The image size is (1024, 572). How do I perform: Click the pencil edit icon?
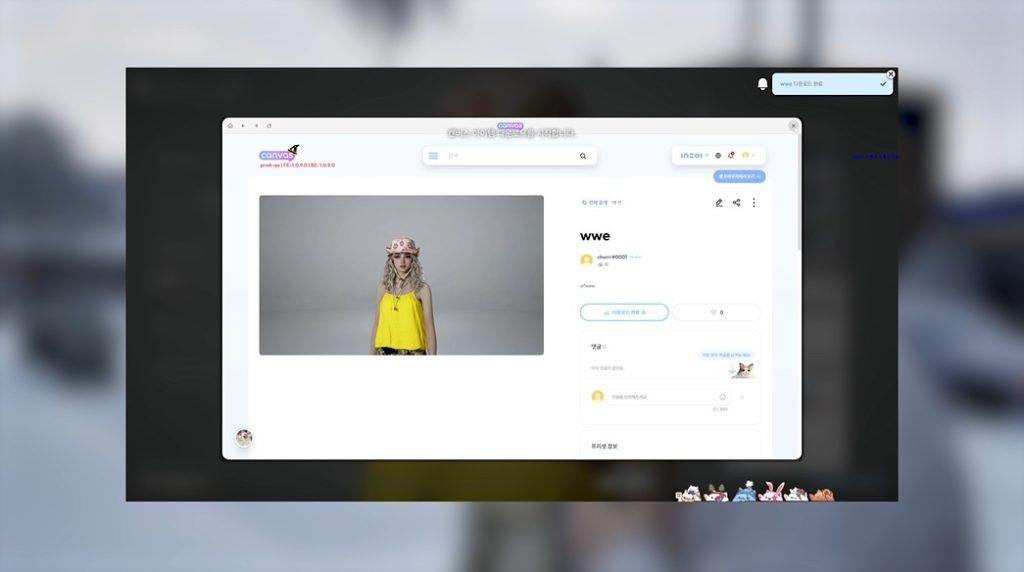718,203
